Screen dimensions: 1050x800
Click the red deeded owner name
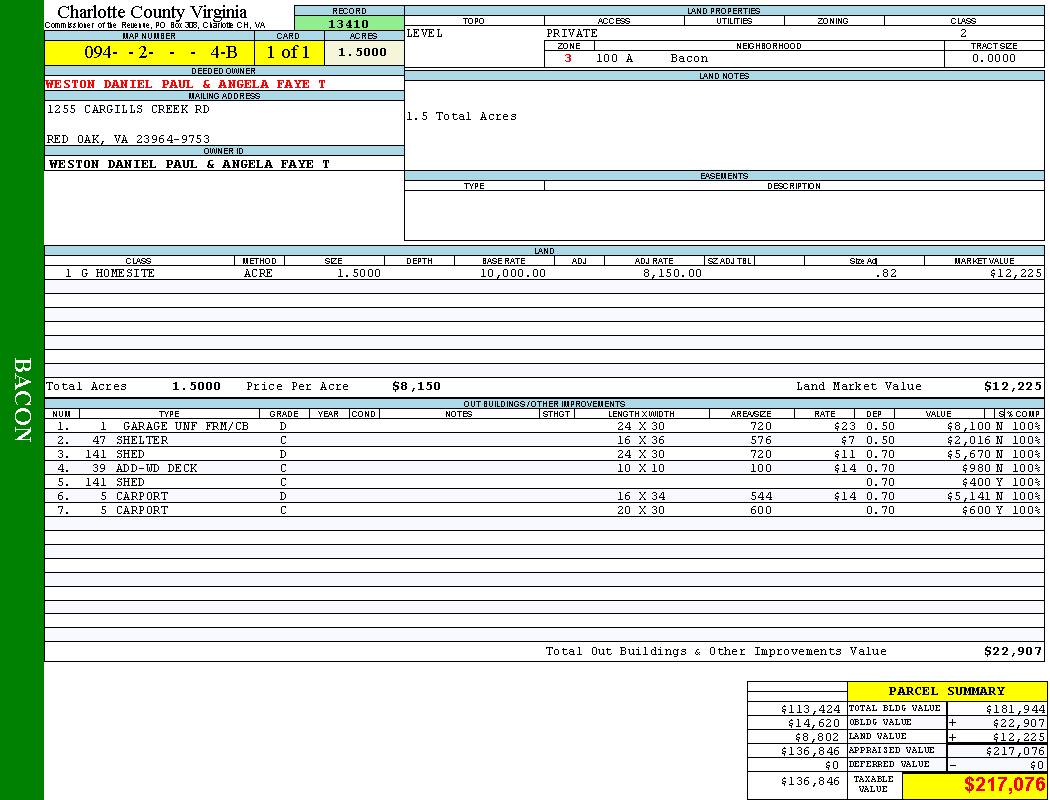(186, 85)
